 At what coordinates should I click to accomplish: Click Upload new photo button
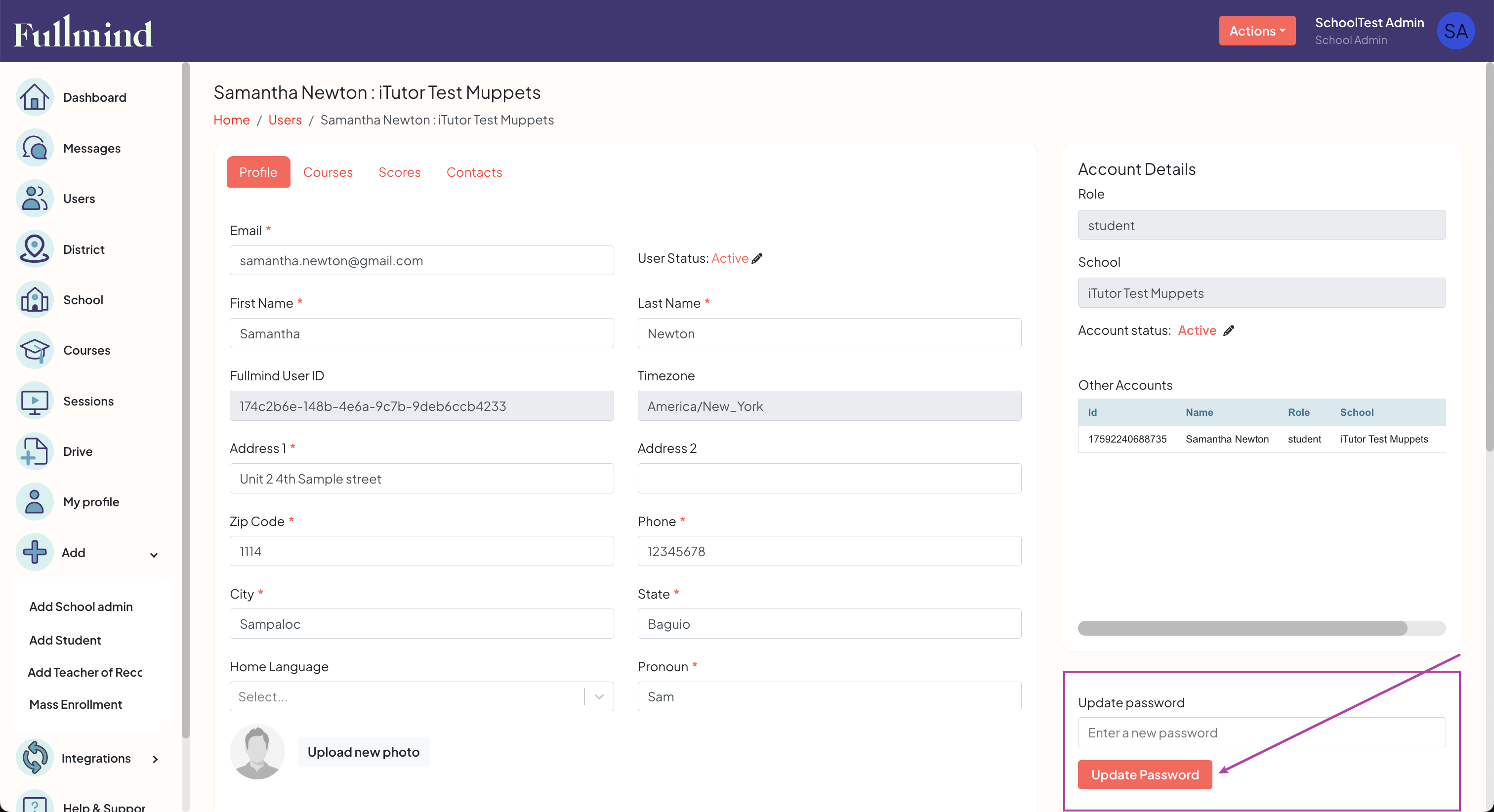(363, 752)
